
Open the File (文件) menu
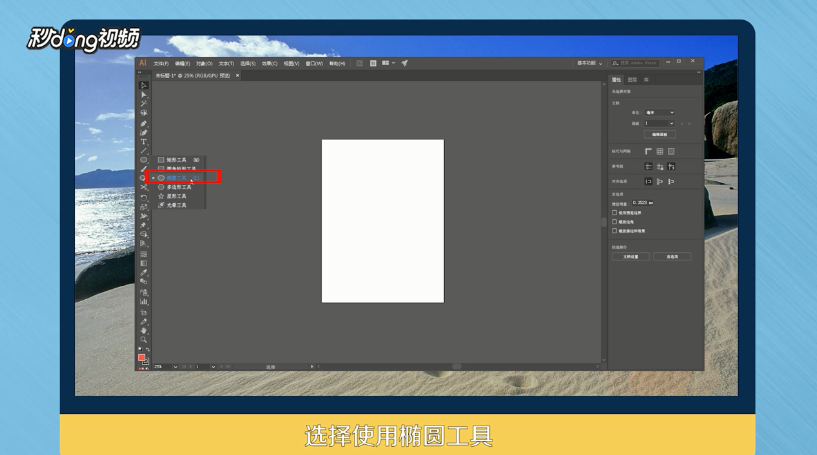161,64
